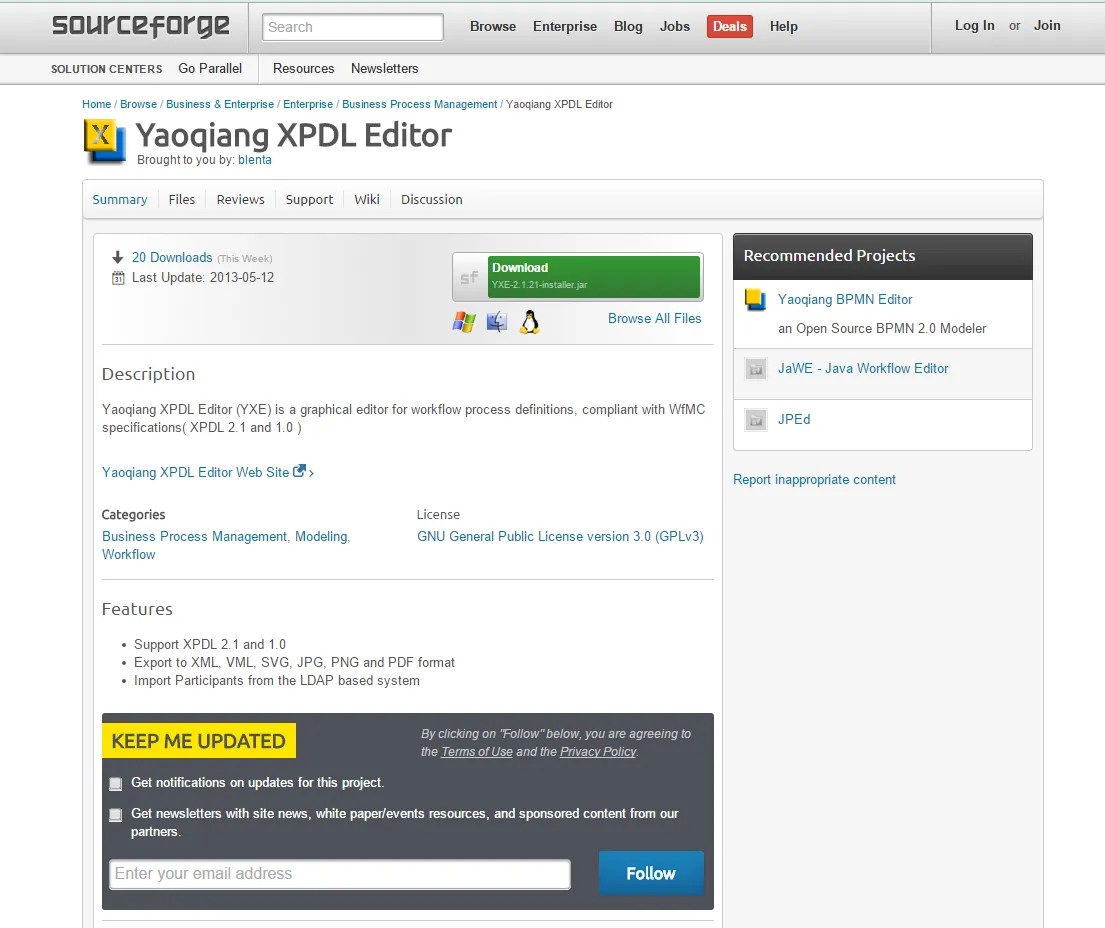Switch to the Reviews tab

(240, 199)
